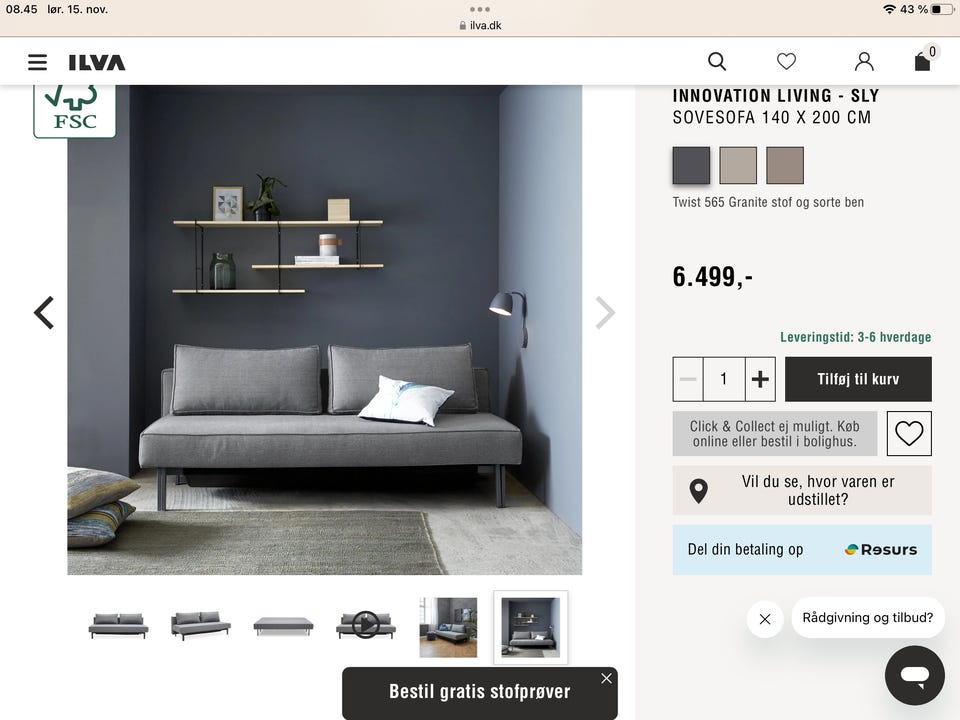The image size is (960, 720).
Task: Play the product video thumbnail
Action: pos(366,625)
